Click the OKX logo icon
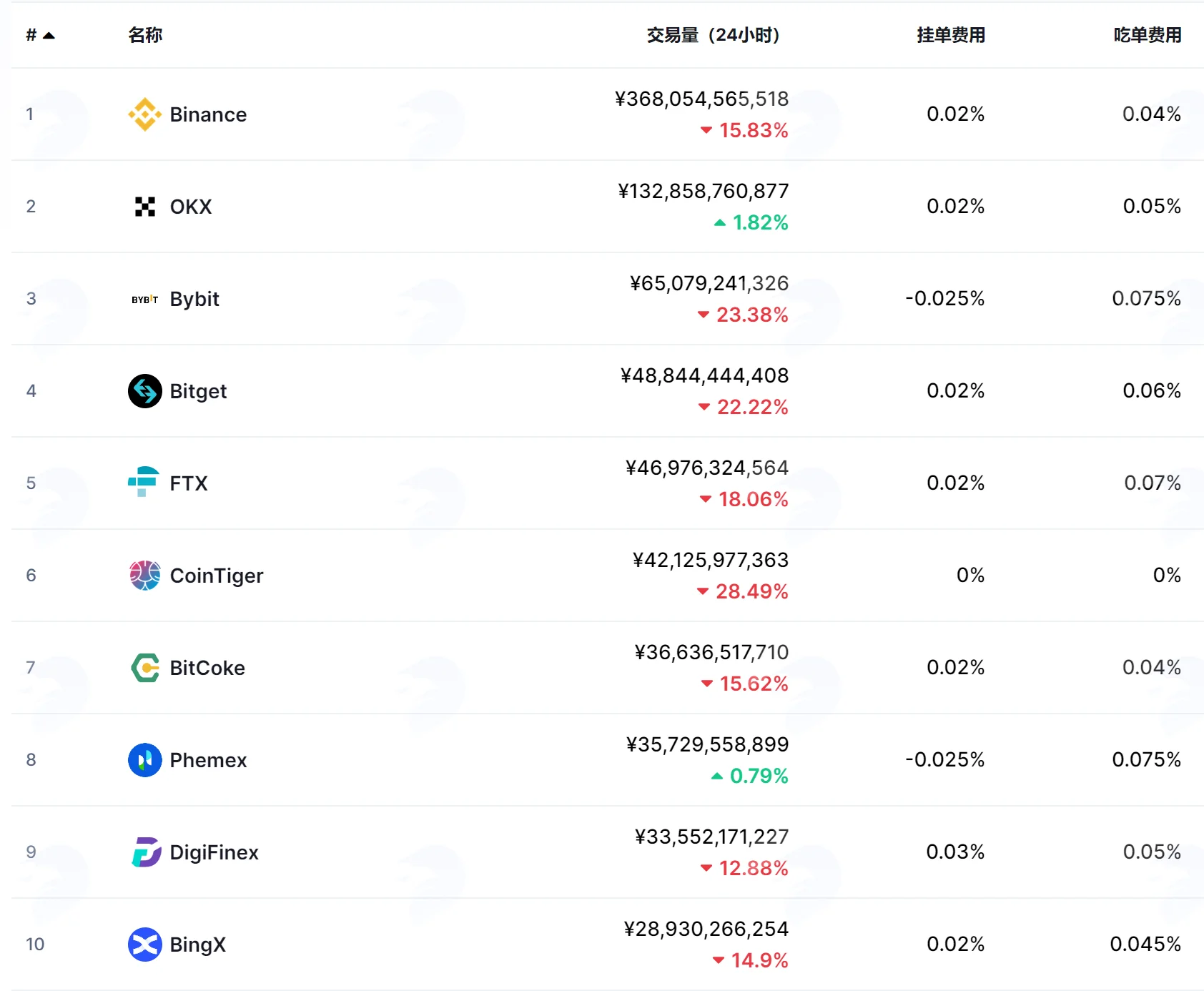Image resolution: width=1204 pixels, height=991 pixels. [145, 207]
